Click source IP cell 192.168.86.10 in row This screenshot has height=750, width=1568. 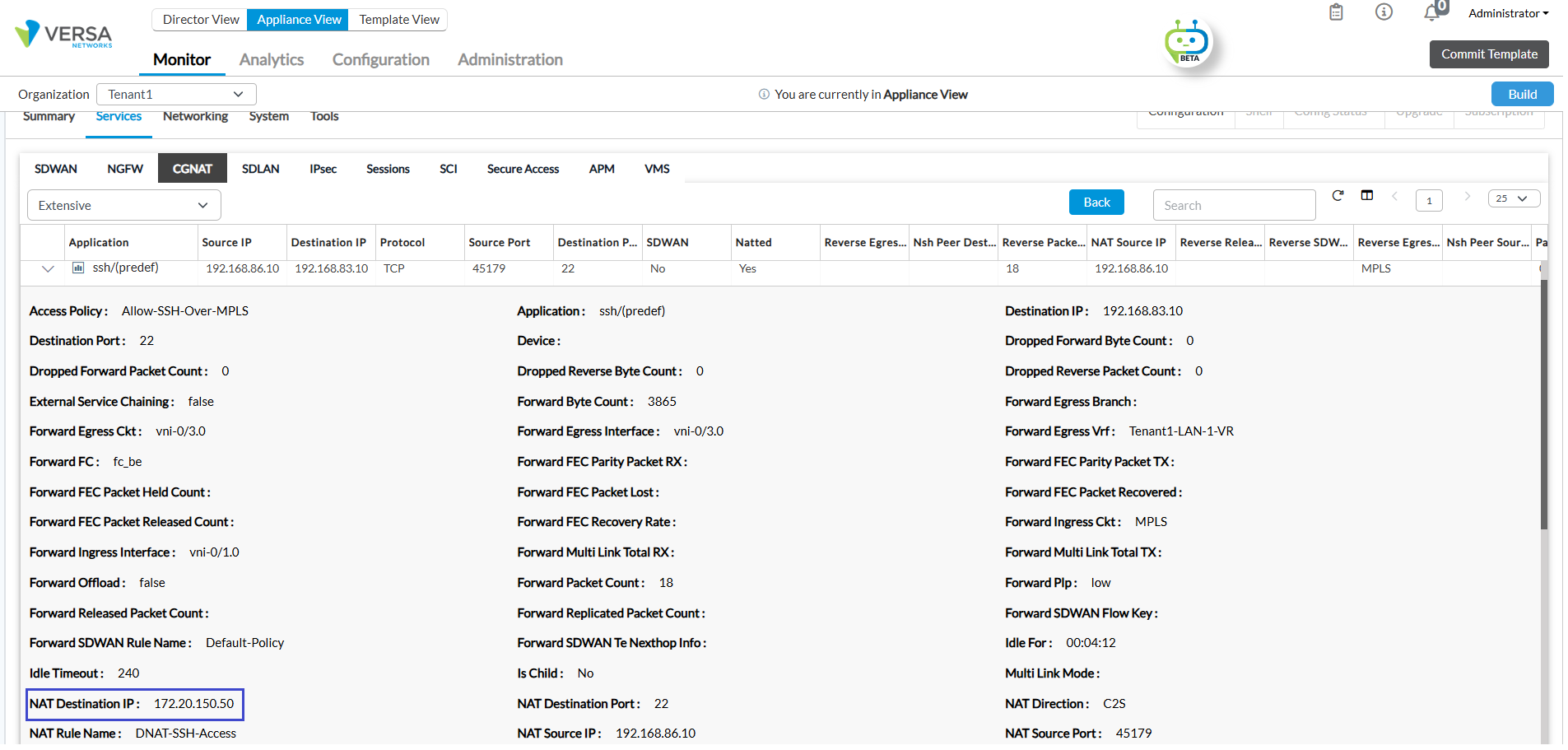coord(243,268)
